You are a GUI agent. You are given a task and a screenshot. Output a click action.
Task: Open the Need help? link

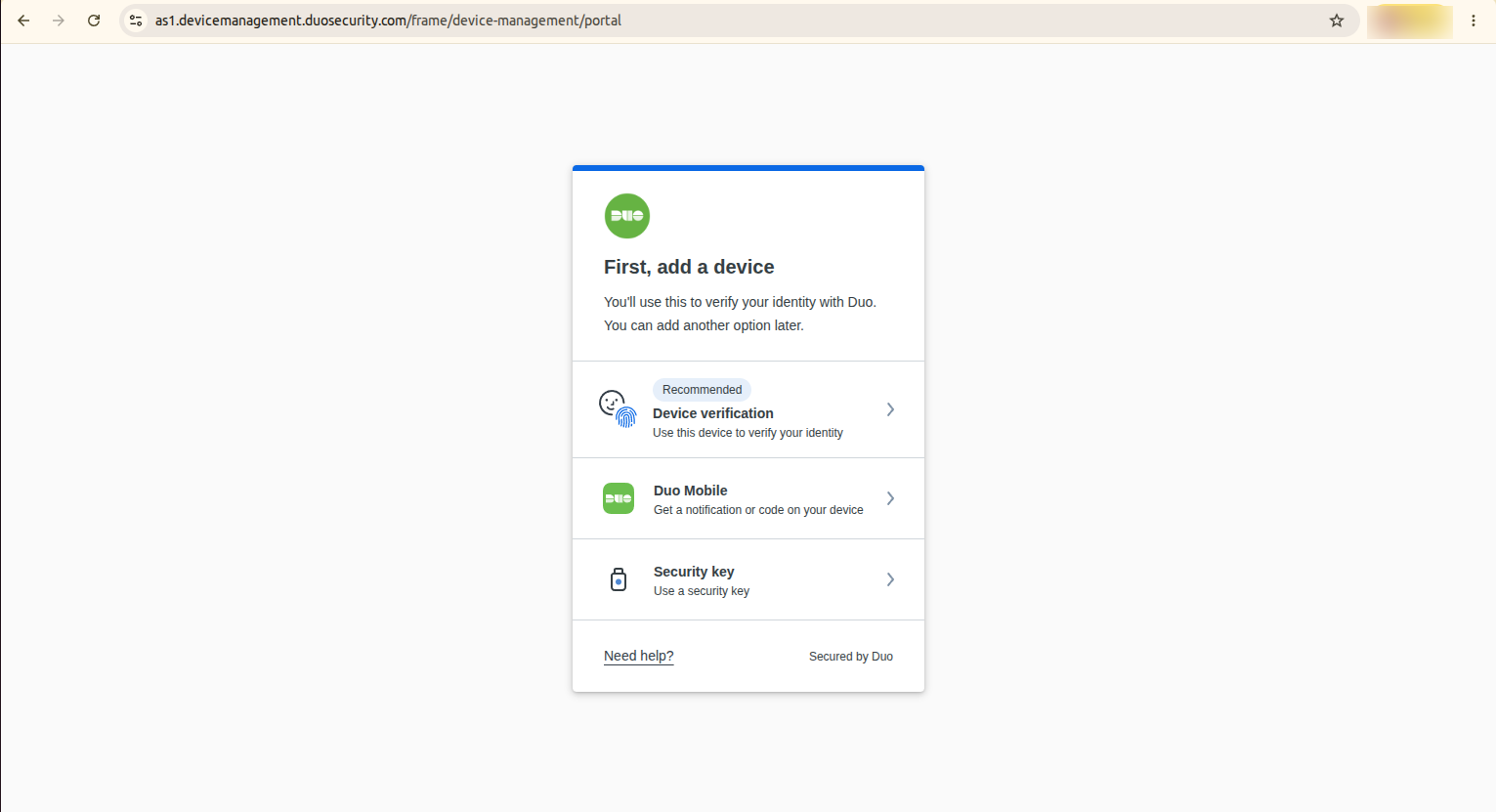coord(639,656)
